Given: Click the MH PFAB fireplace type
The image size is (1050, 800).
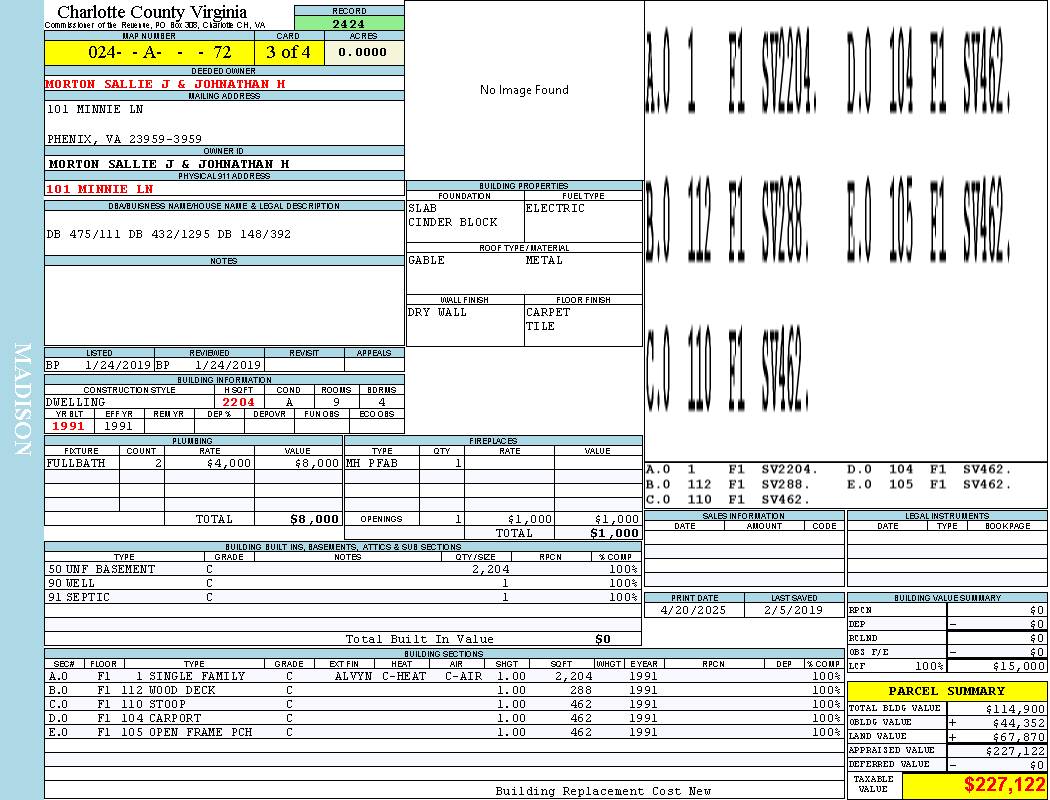Looking at the screenshot, I should click(x=372, y=463).
